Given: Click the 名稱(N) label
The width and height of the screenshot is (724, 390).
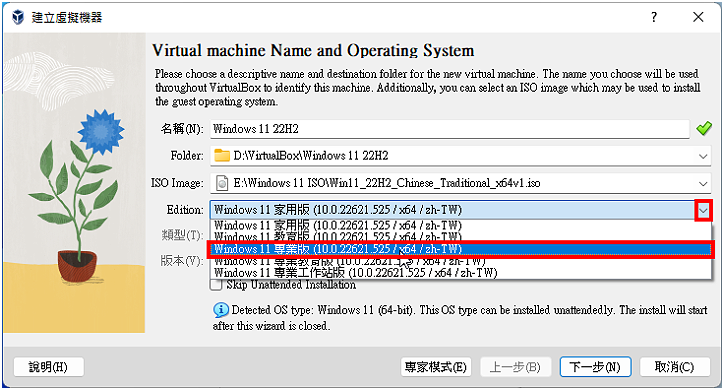Looking at the screenshot, I should pyautogui.click(x=182, y=129).
